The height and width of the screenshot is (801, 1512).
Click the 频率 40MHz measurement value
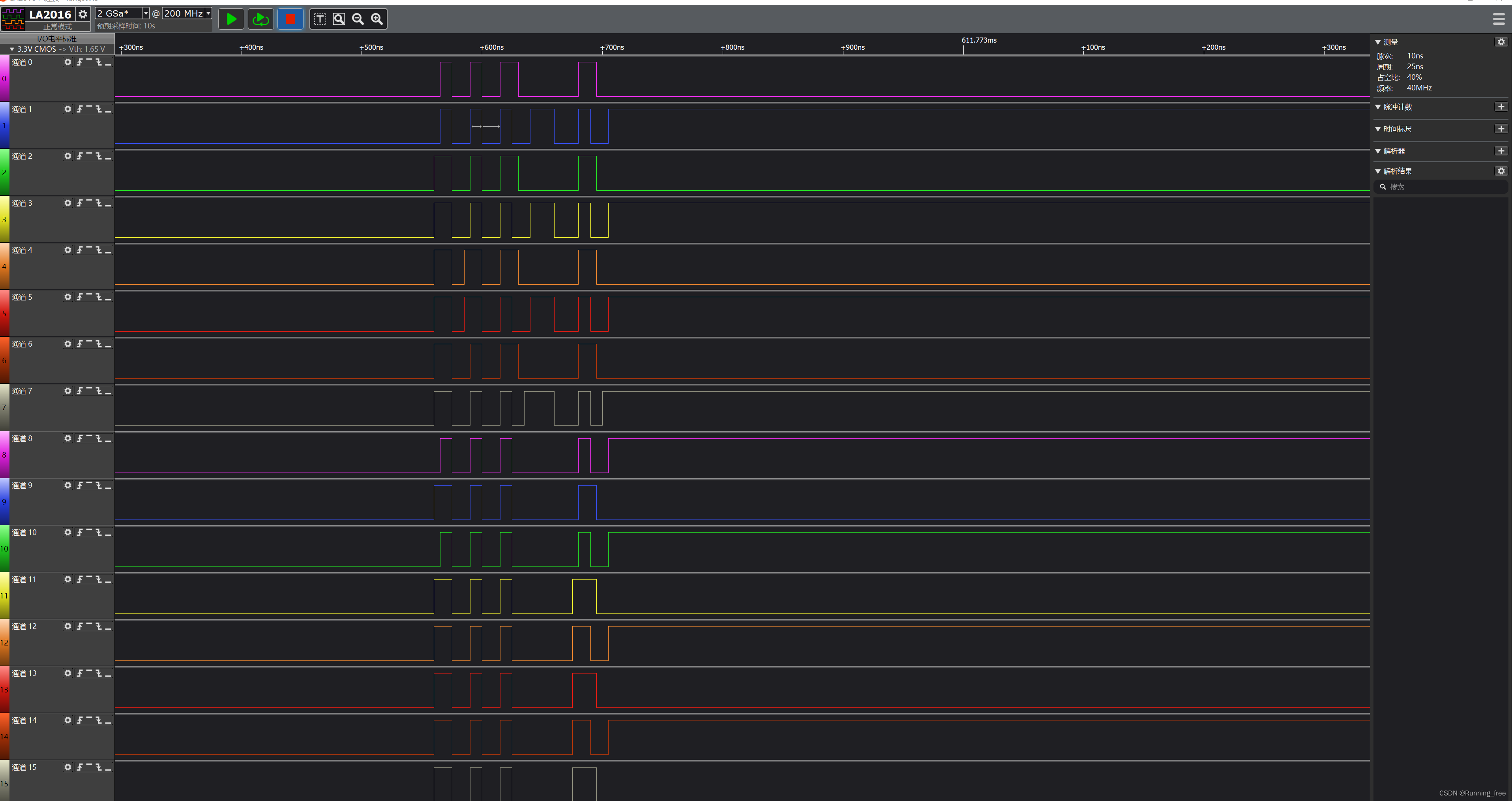click(1419, 88)
